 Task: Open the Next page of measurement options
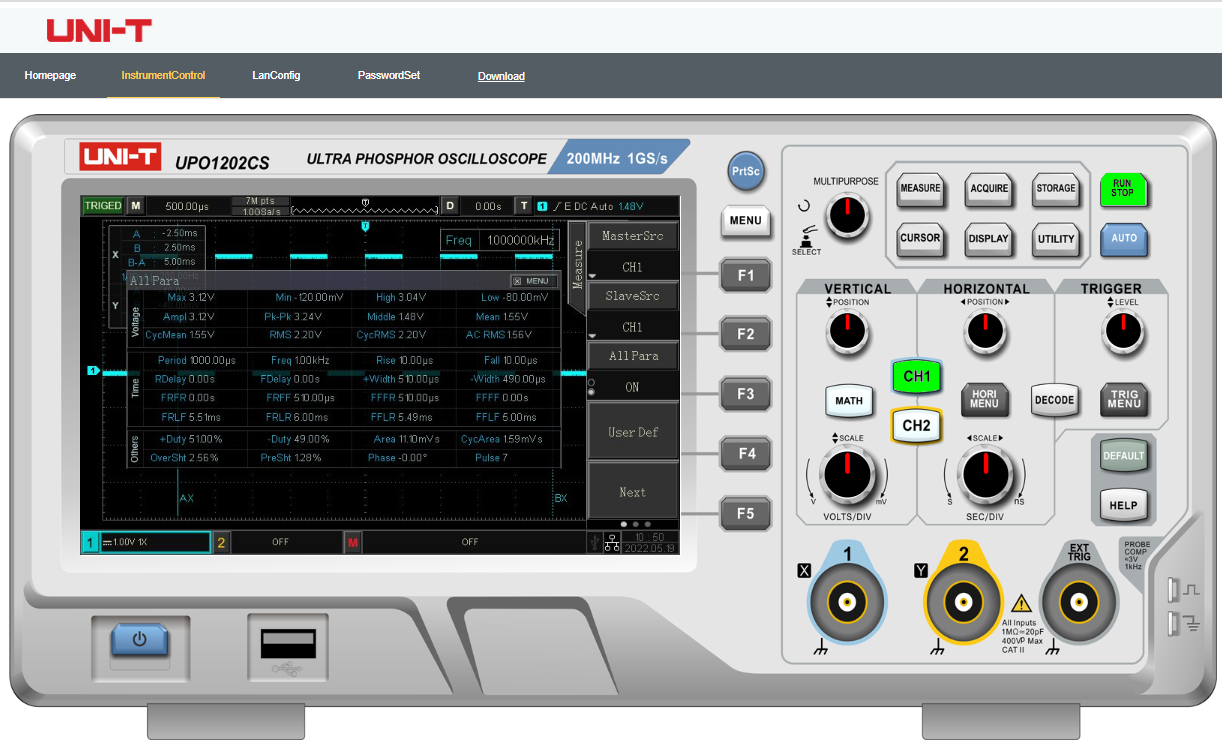(633, 491)
